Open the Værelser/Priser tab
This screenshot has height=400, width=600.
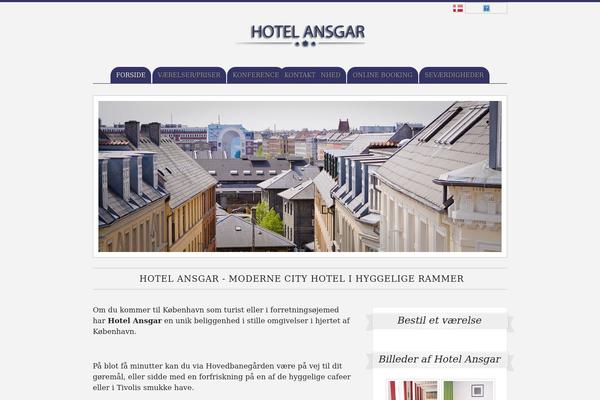pos(189,75)
